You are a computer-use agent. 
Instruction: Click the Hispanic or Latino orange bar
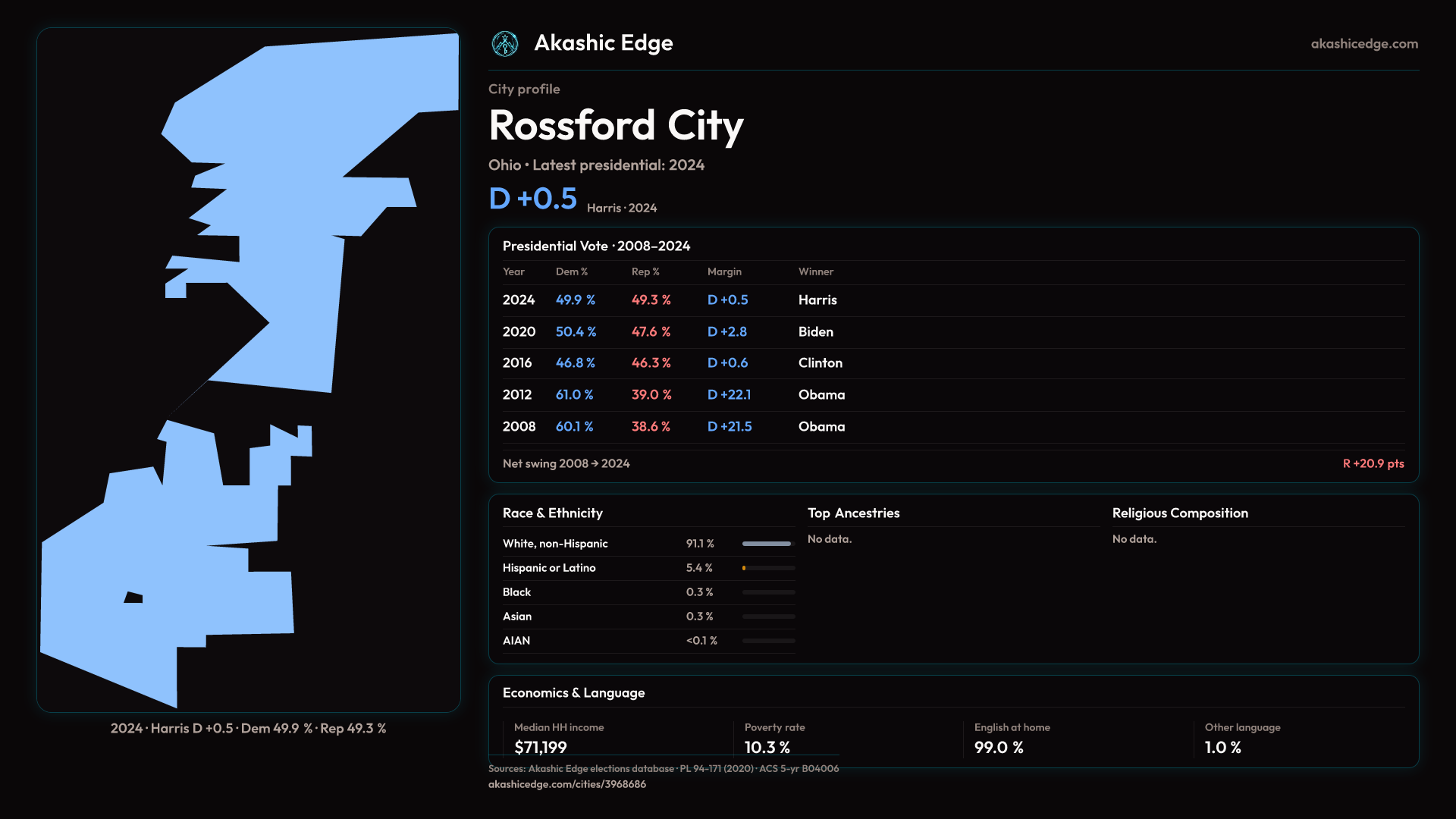coord(745,568)
